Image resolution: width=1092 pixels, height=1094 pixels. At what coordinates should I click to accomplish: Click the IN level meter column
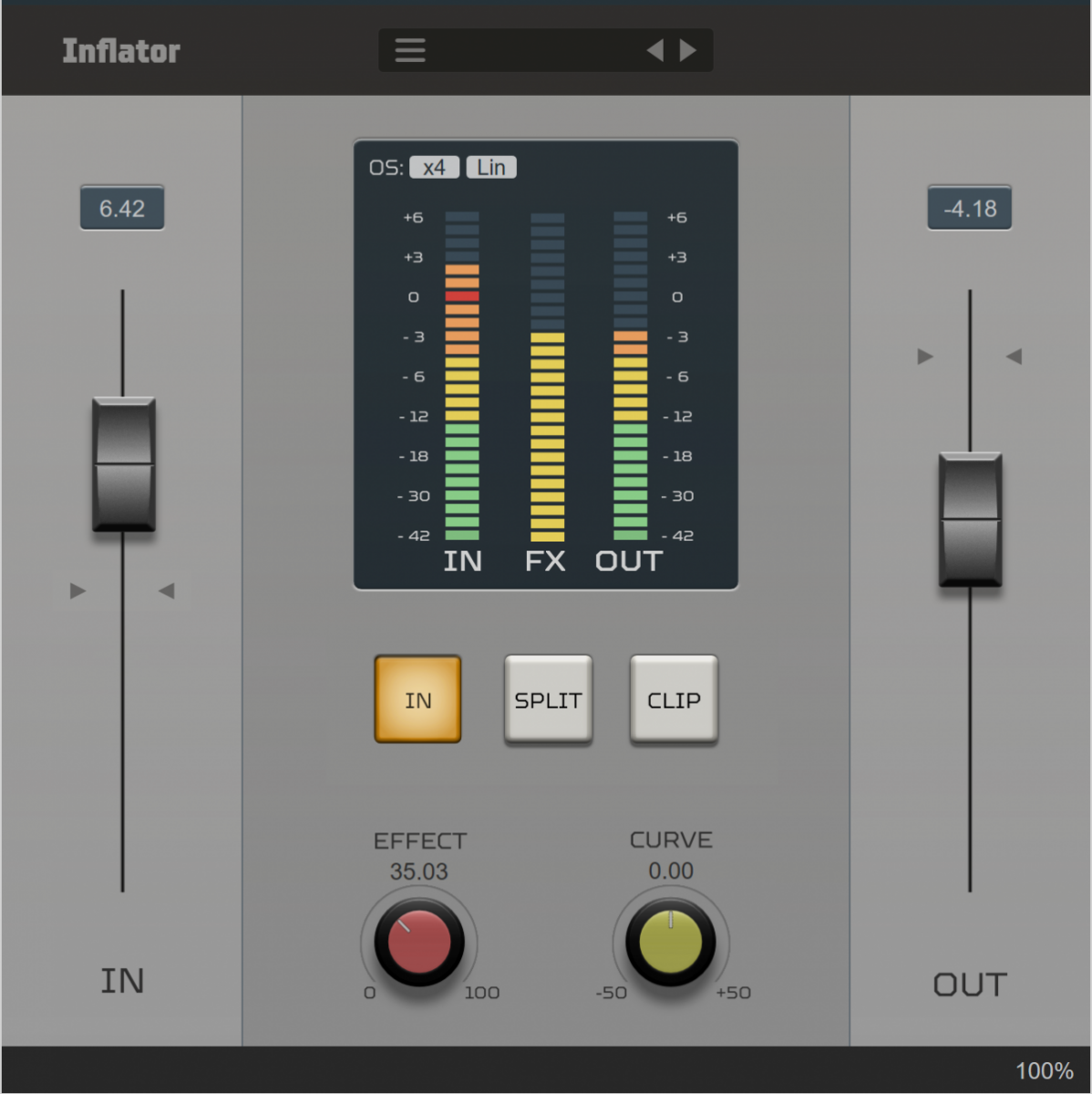pos(462,377)
